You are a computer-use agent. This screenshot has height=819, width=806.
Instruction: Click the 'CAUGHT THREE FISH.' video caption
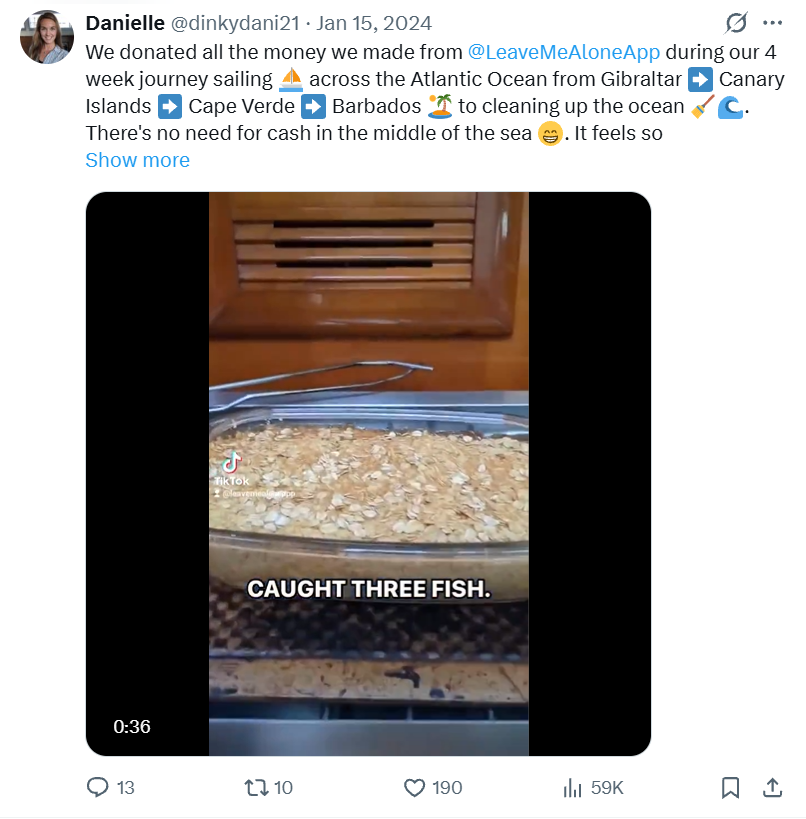pyautogui.click(x=369, y=589)
